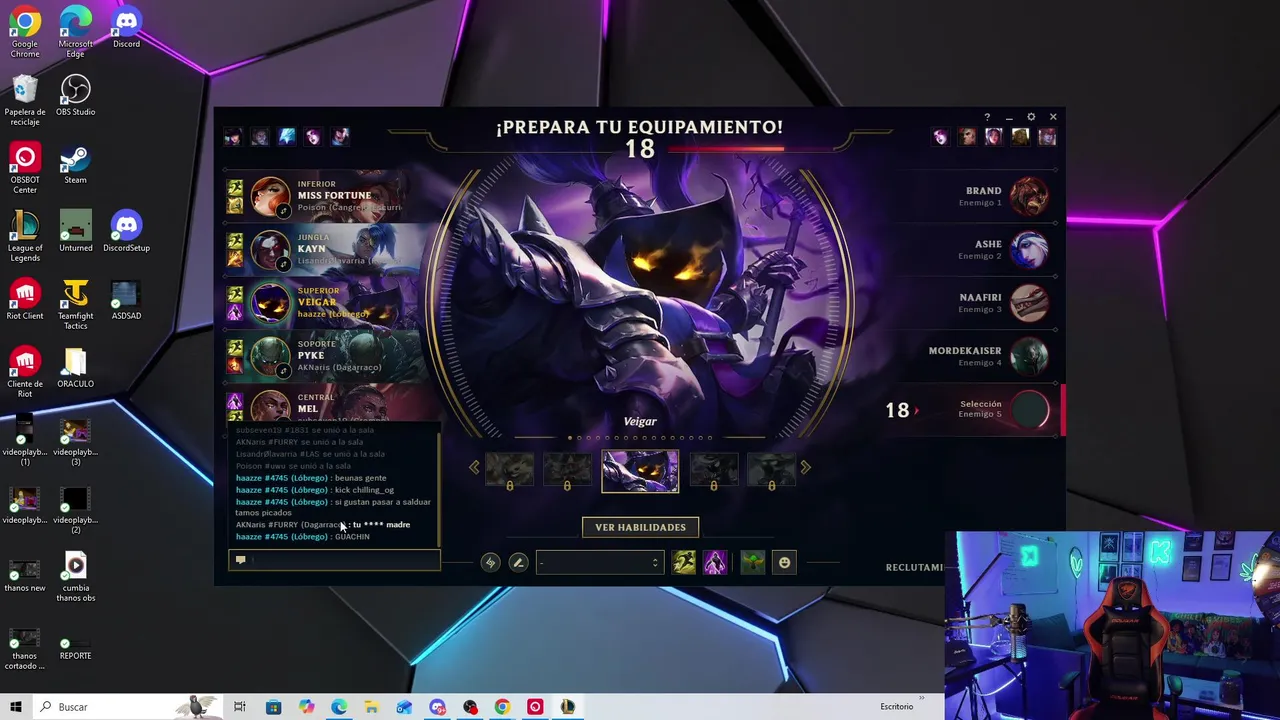
Task: Click Mordekaiser enemy champion portrait
Action: coord(1029,356)
